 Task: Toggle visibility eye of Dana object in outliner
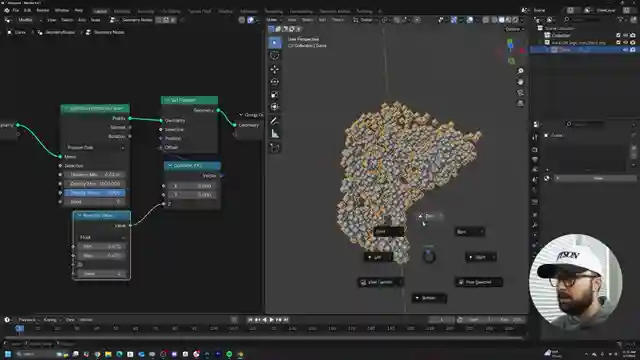click(625, 50)
